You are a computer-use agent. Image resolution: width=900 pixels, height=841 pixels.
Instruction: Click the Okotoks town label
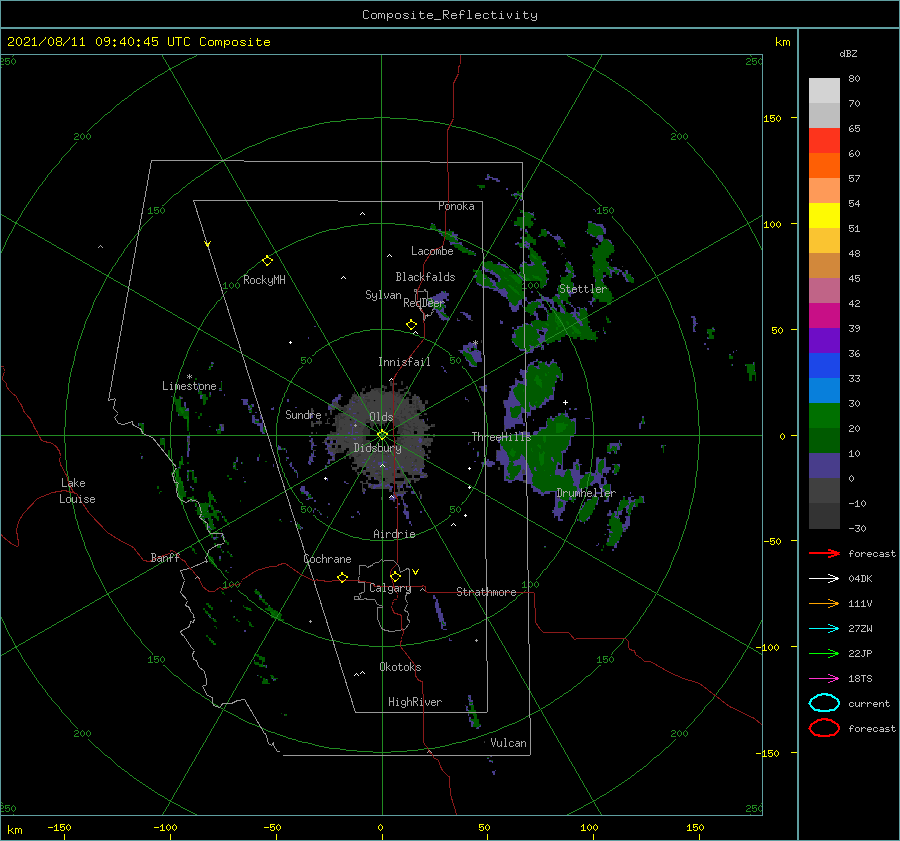(400, 667)
